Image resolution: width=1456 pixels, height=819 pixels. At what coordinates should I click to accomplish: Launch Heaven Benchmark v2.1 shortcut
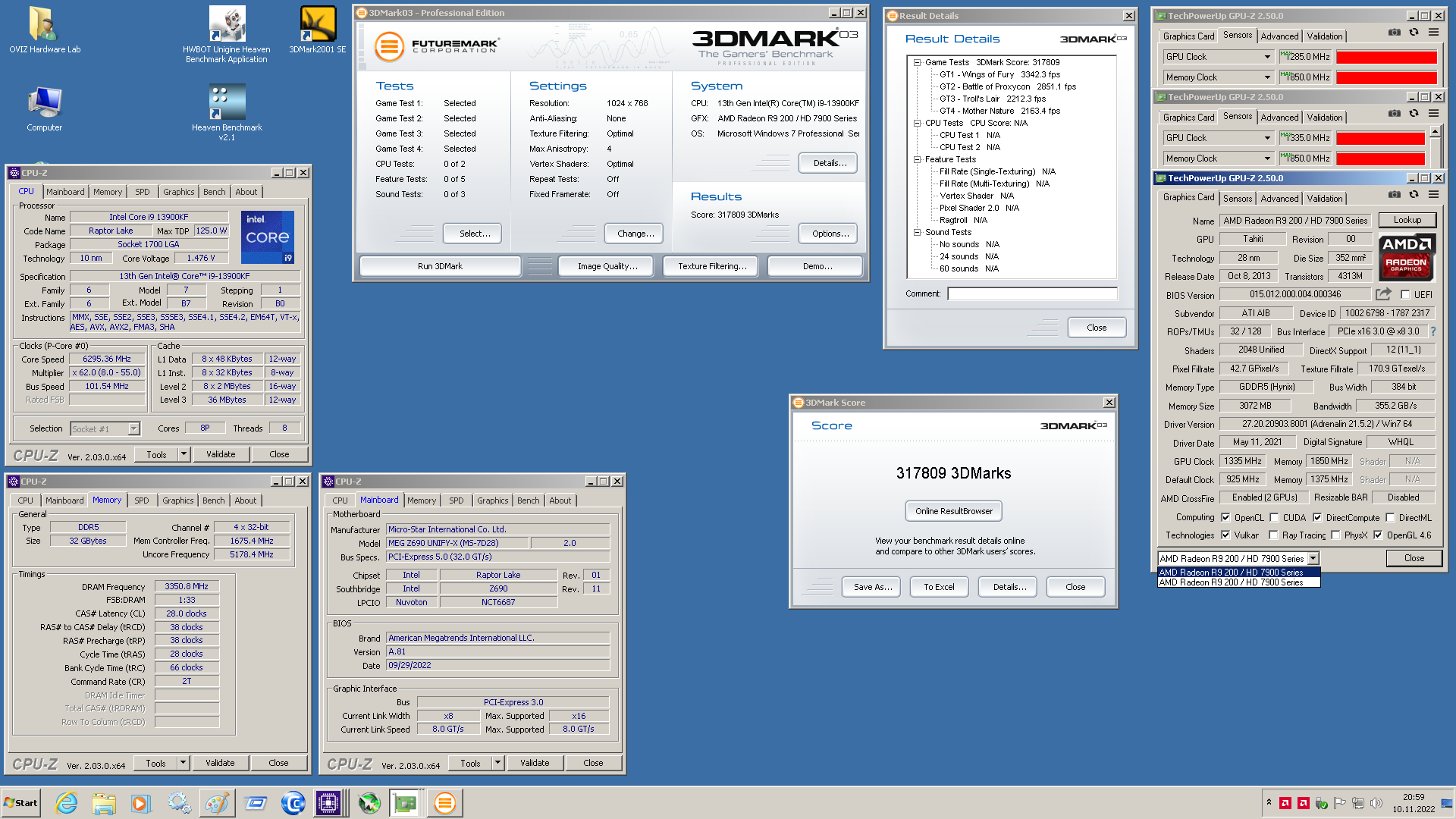click(227, 112)
